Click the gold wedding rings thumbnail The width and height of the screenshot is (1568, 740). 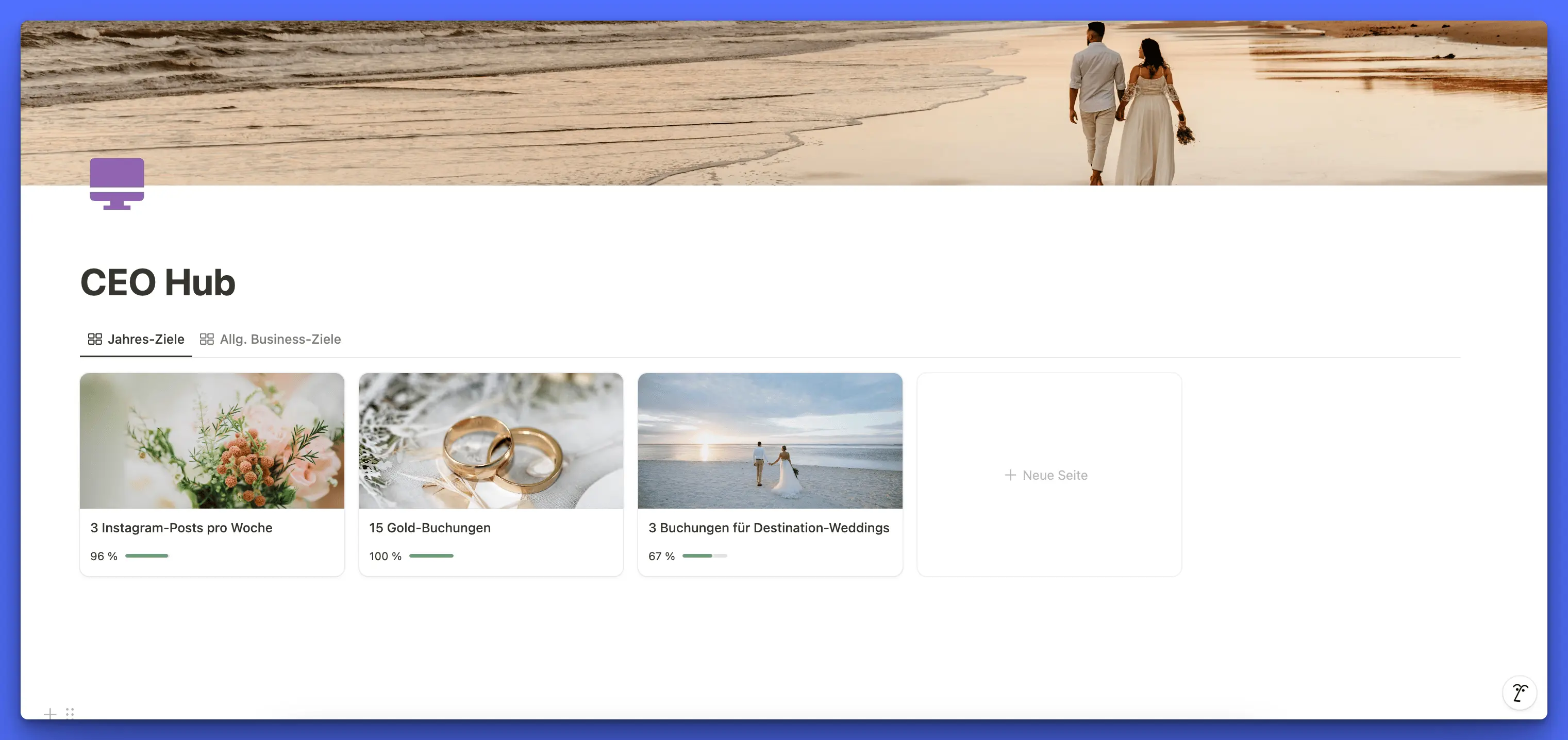click(491, 441)
